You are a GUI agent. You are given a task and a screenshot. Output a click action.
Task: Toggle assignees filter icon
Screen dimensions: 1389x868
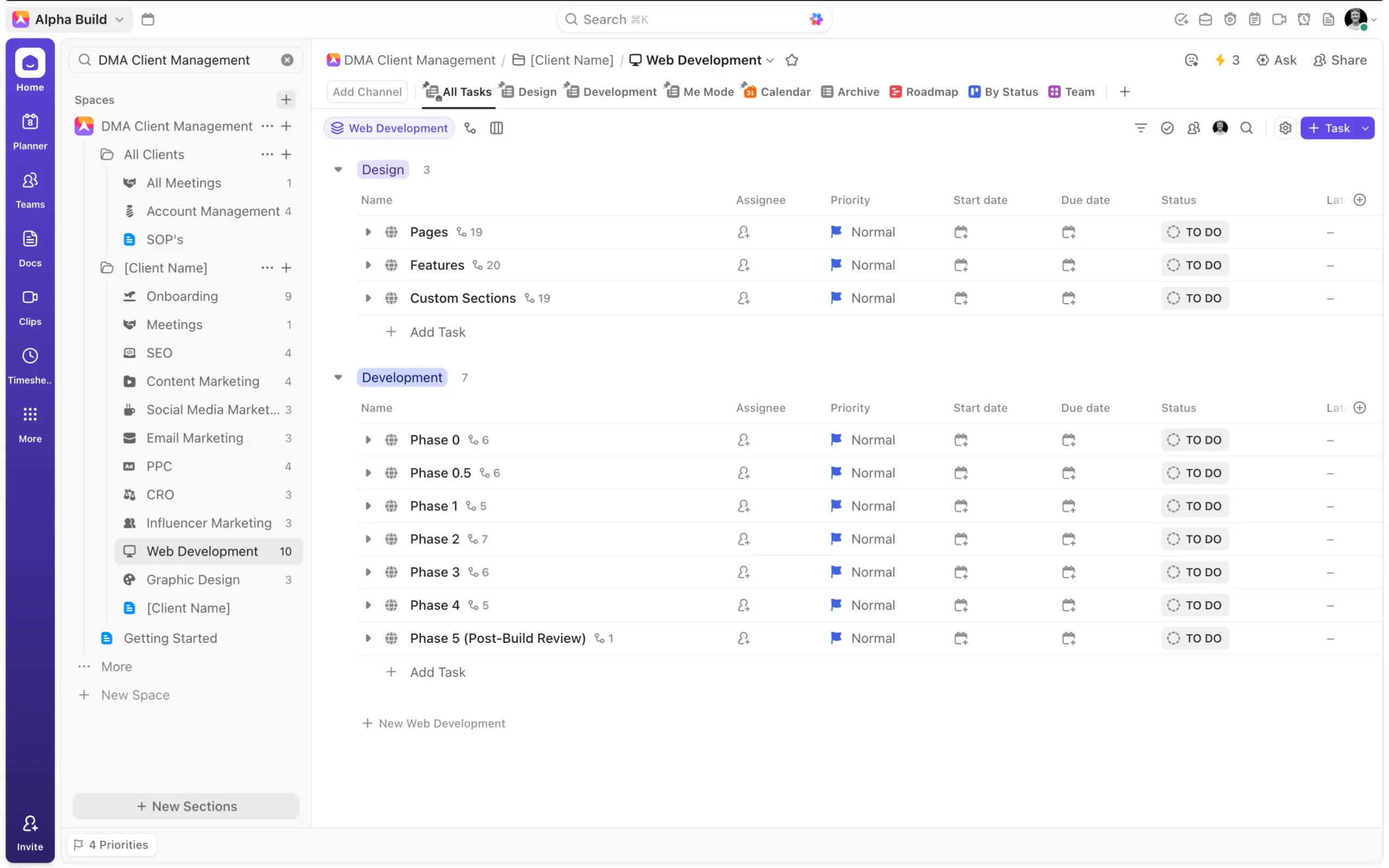coord(1194,128)
